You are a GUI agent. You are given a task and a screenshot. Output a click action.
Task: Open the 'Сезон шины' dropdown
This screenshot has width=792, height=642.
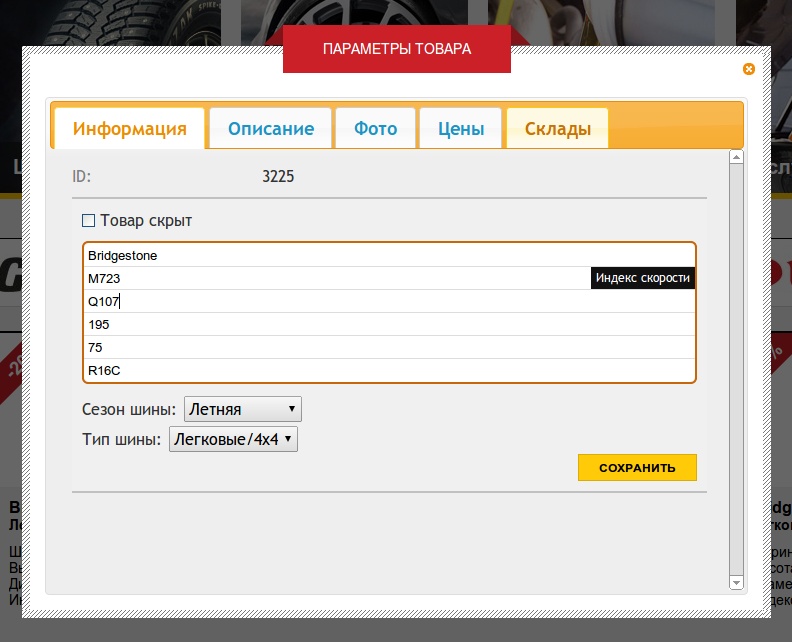pyautogui.click(x=242, y=409)
